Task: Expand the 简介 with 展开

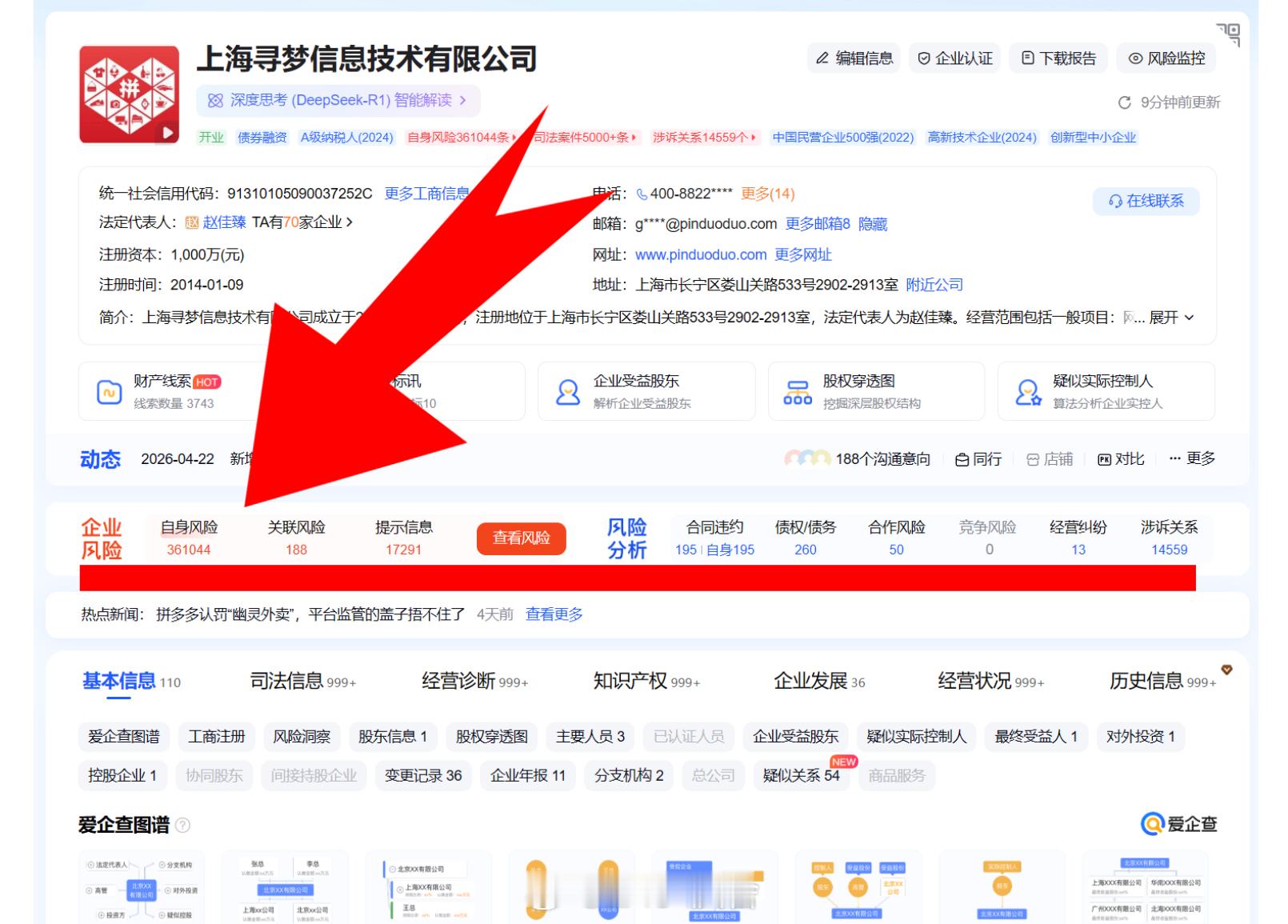Action: [1171, 318]
